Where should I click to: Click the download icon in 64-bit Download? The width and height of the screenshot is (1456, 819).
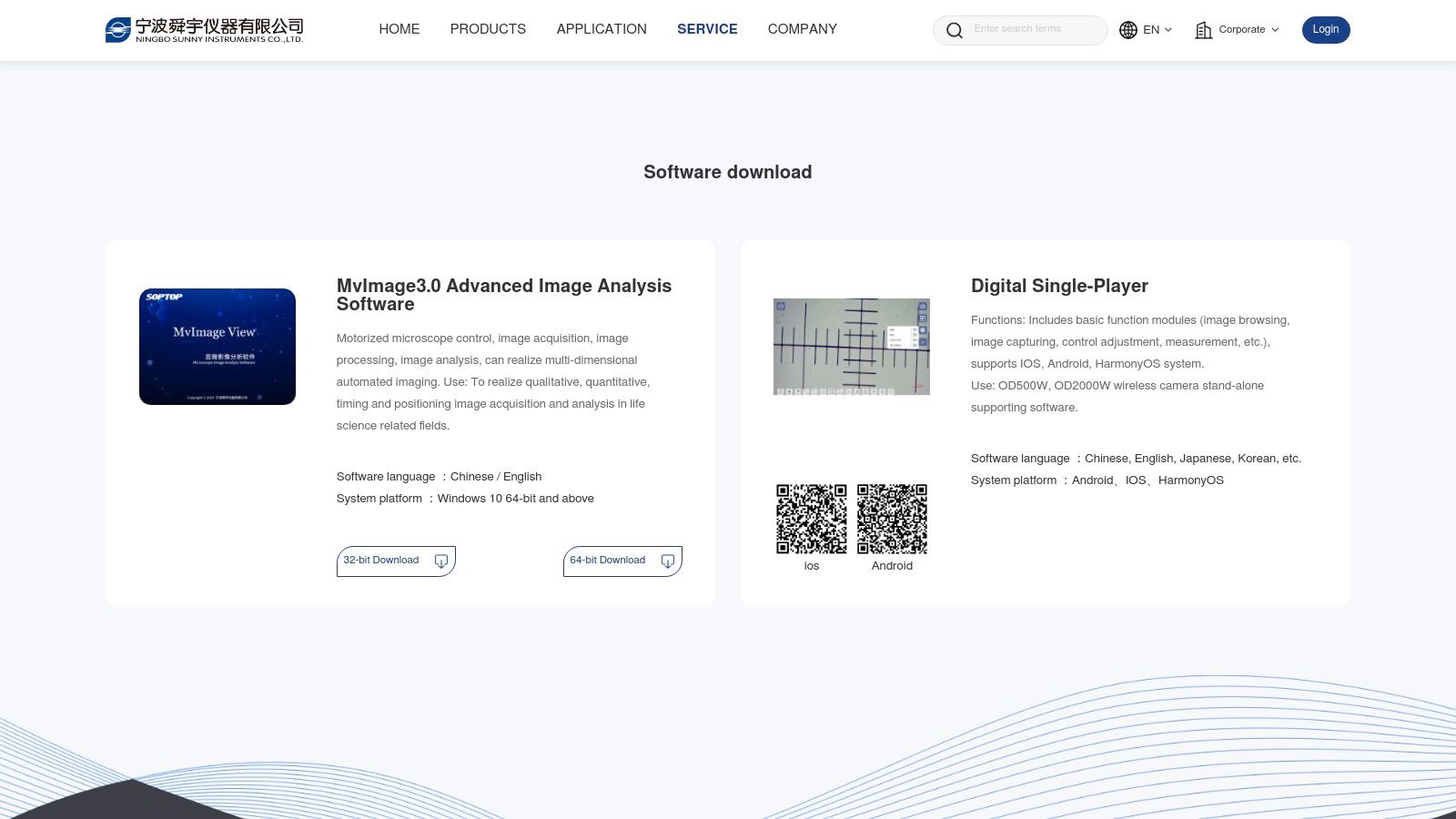668,561
